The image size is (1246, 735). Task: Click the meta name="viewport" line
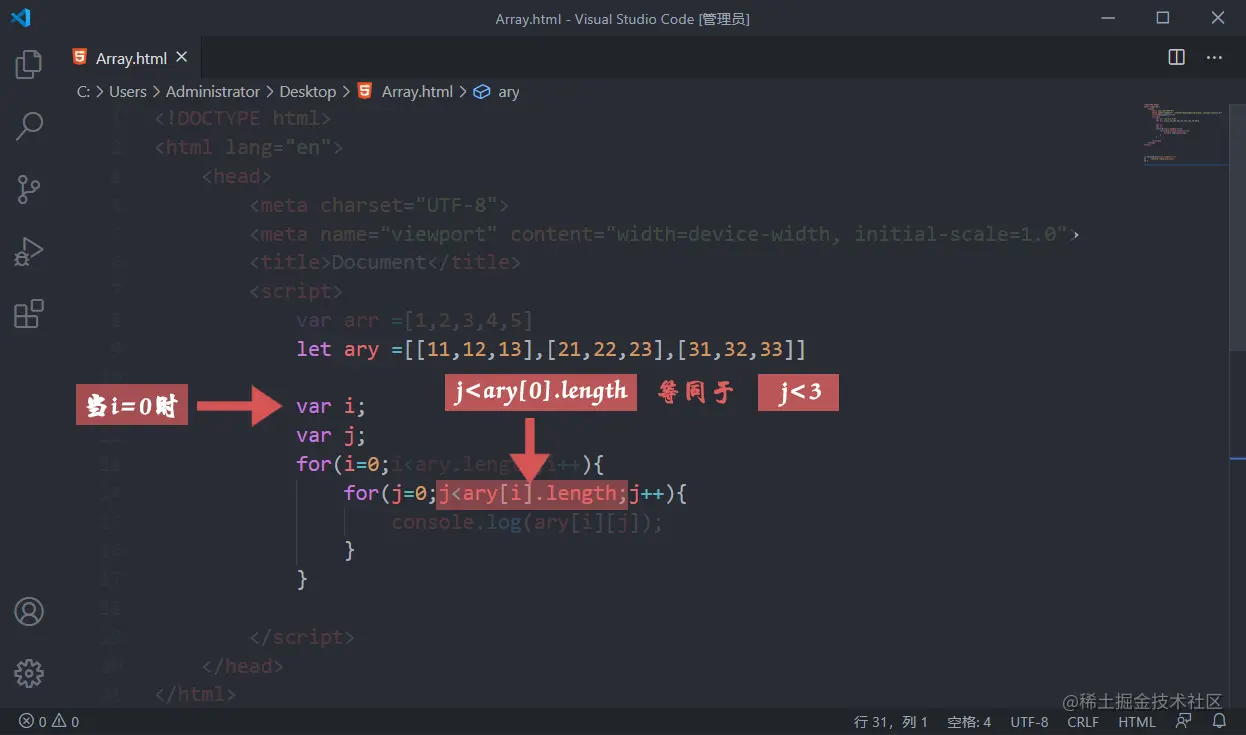pyautogui.click(x=664, y=234)
